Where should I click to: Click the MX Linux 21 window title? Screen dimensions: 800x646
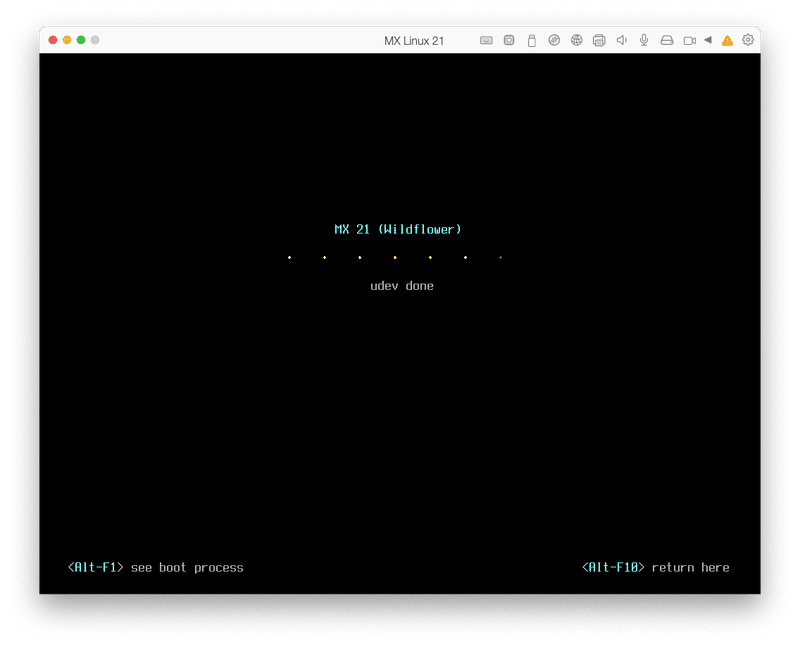[x=414, y=41]
